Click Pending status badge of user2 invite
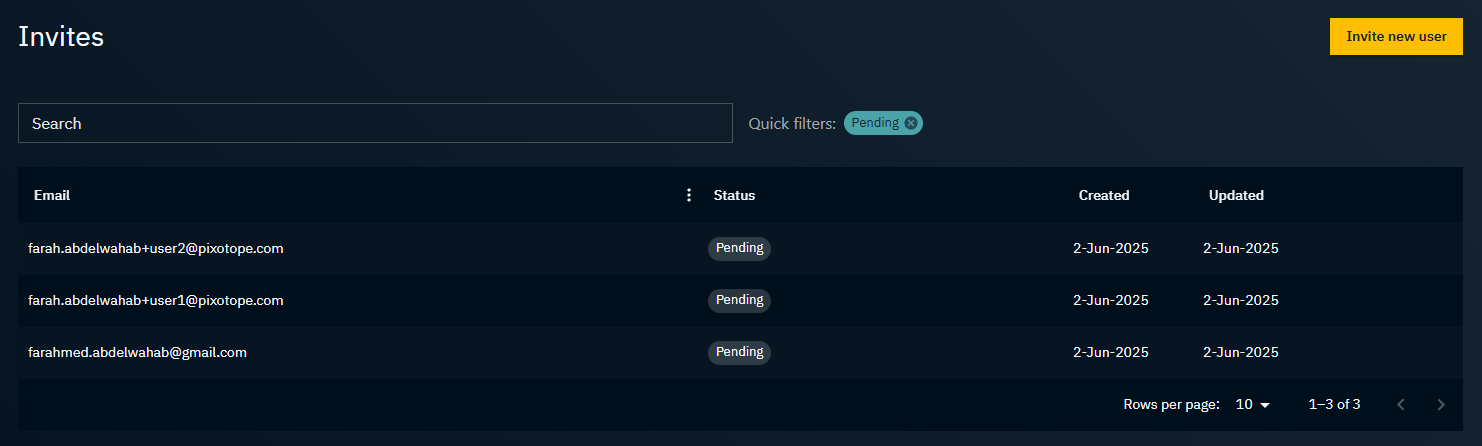 point(739,248)
